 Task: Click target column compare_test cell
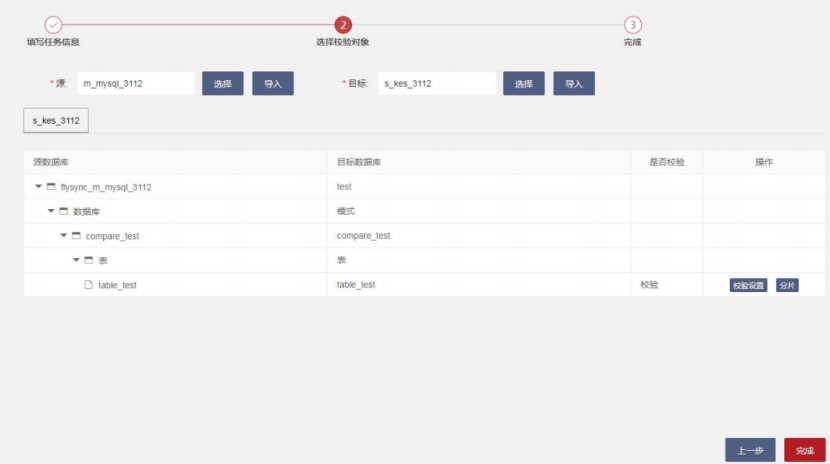(x=364, y=235)
